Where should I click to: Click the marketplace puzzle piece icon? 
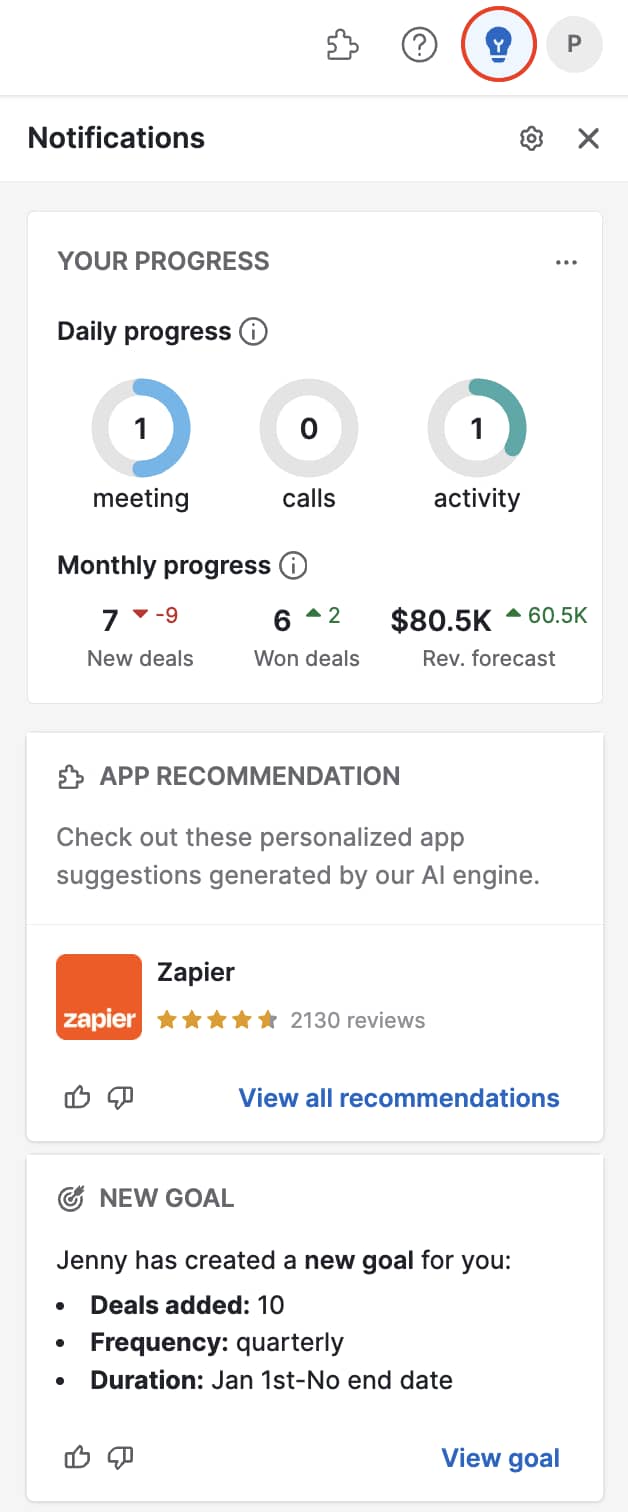click(341, 44)
